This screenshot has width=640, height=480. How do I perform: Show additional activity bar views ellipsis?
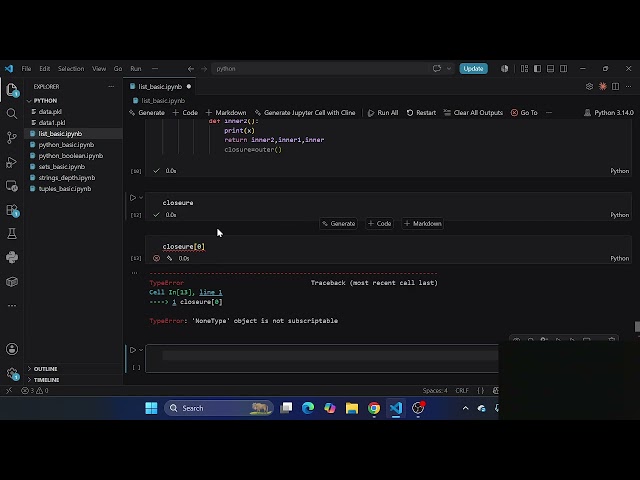[x=12, y=305]
